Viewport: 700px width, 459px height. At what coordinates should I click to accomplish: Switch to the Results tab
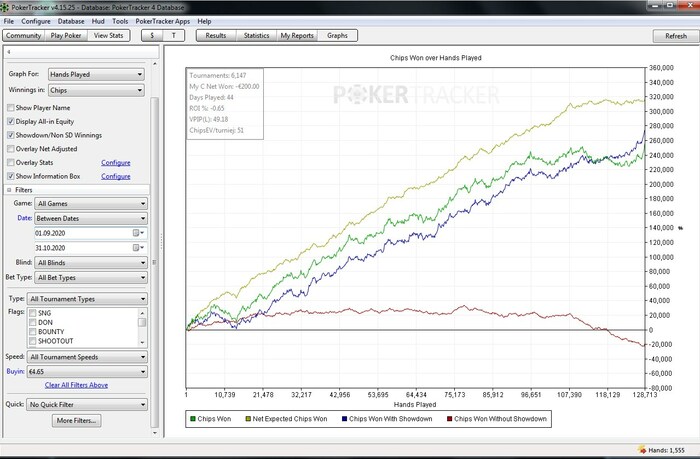tap(216, 35)
